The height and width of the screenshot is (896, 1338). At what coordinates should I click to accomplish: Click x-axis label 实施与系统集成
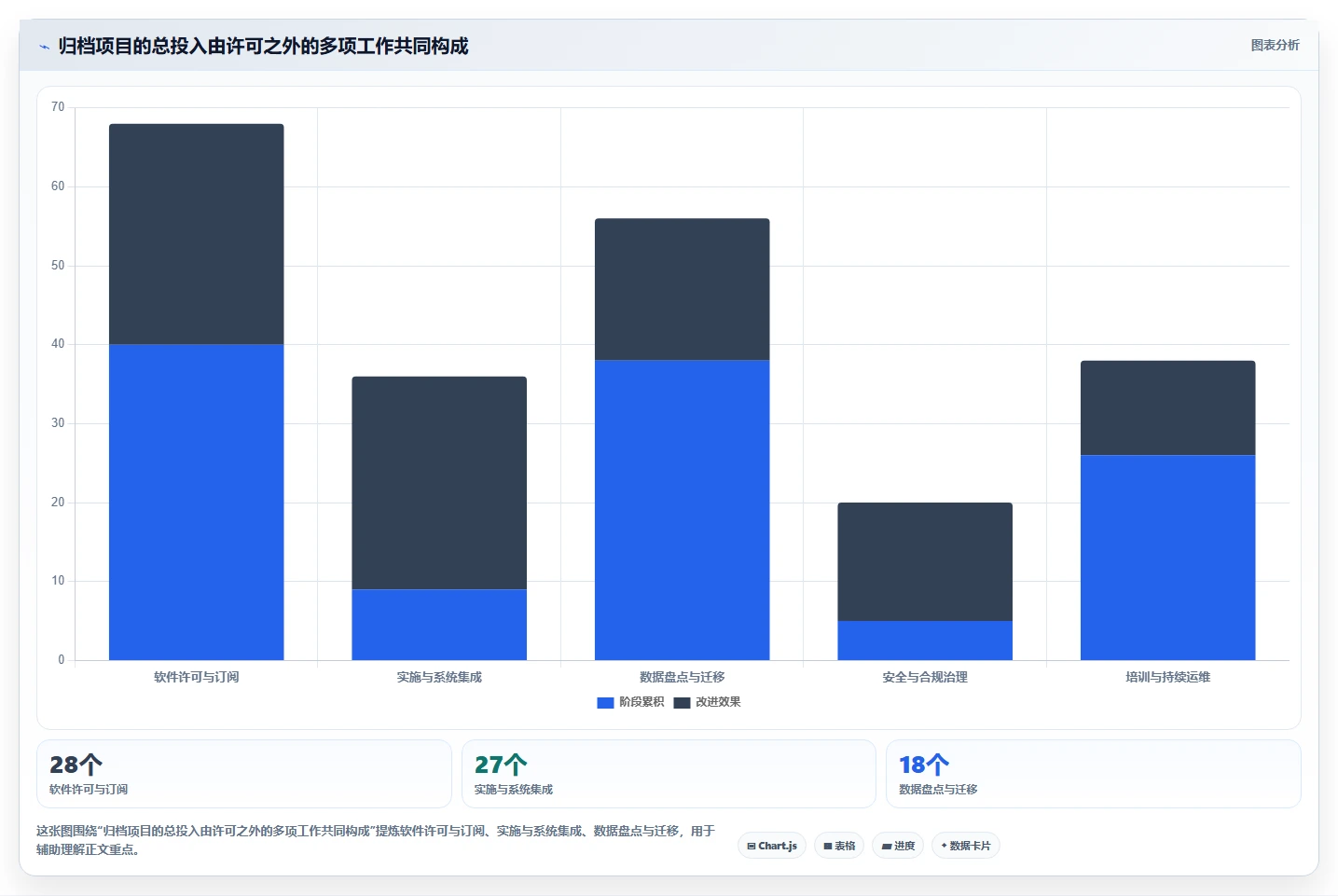click(439, 677)
